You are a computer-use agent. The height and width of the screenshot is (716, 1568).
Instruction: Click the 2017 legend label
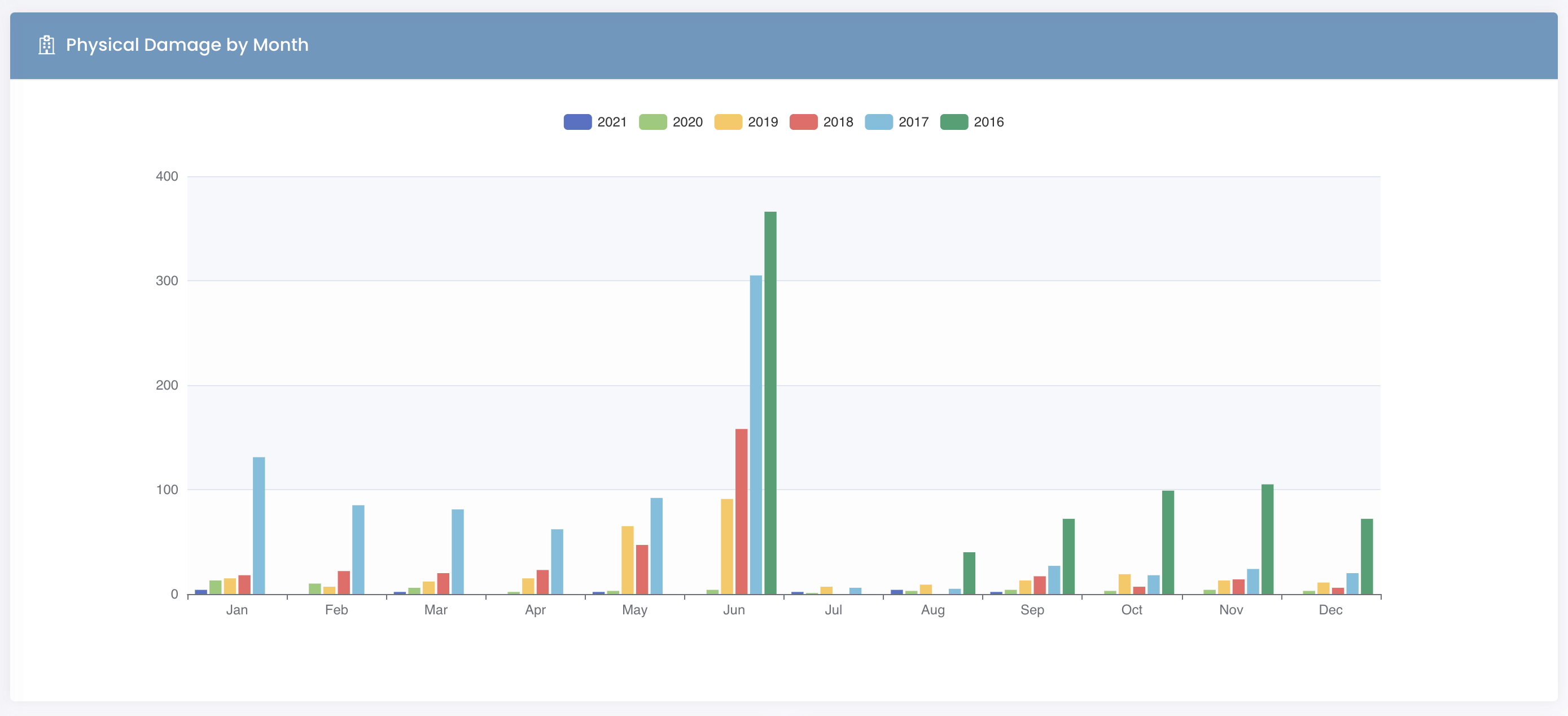click(913, 122)
